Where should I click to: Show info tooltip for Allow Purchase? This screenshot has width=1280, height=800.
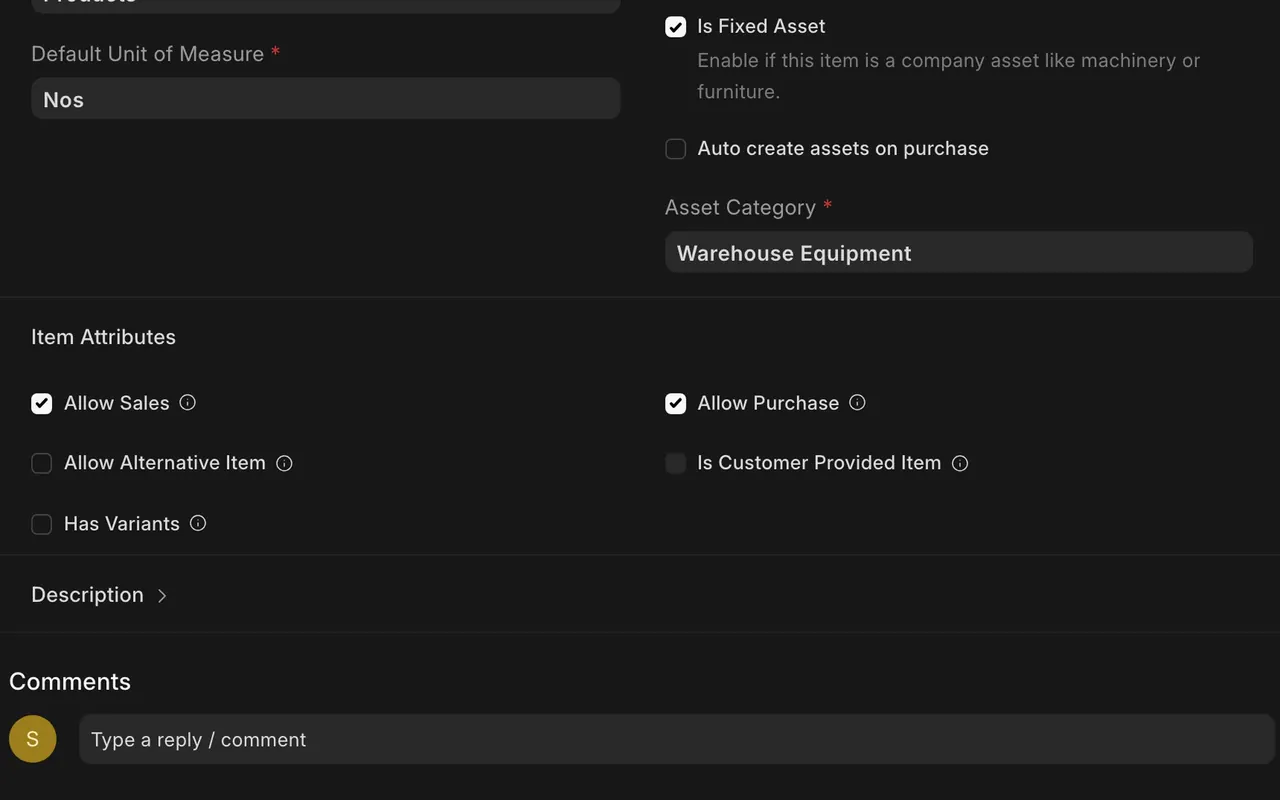tap(857, 403)
